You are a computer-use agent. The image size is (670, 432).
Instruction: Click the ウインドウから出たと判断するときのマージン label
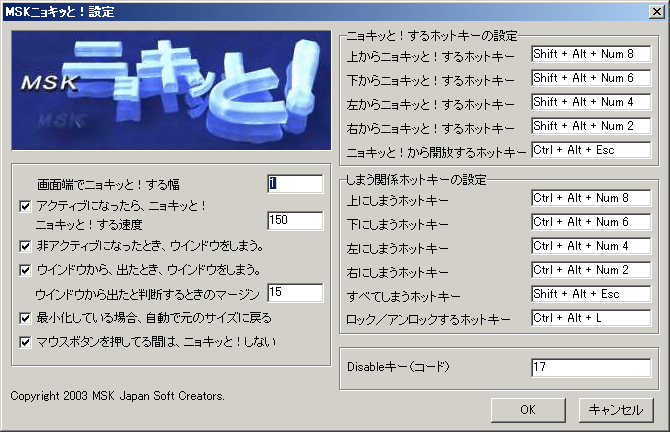[147, 294]
